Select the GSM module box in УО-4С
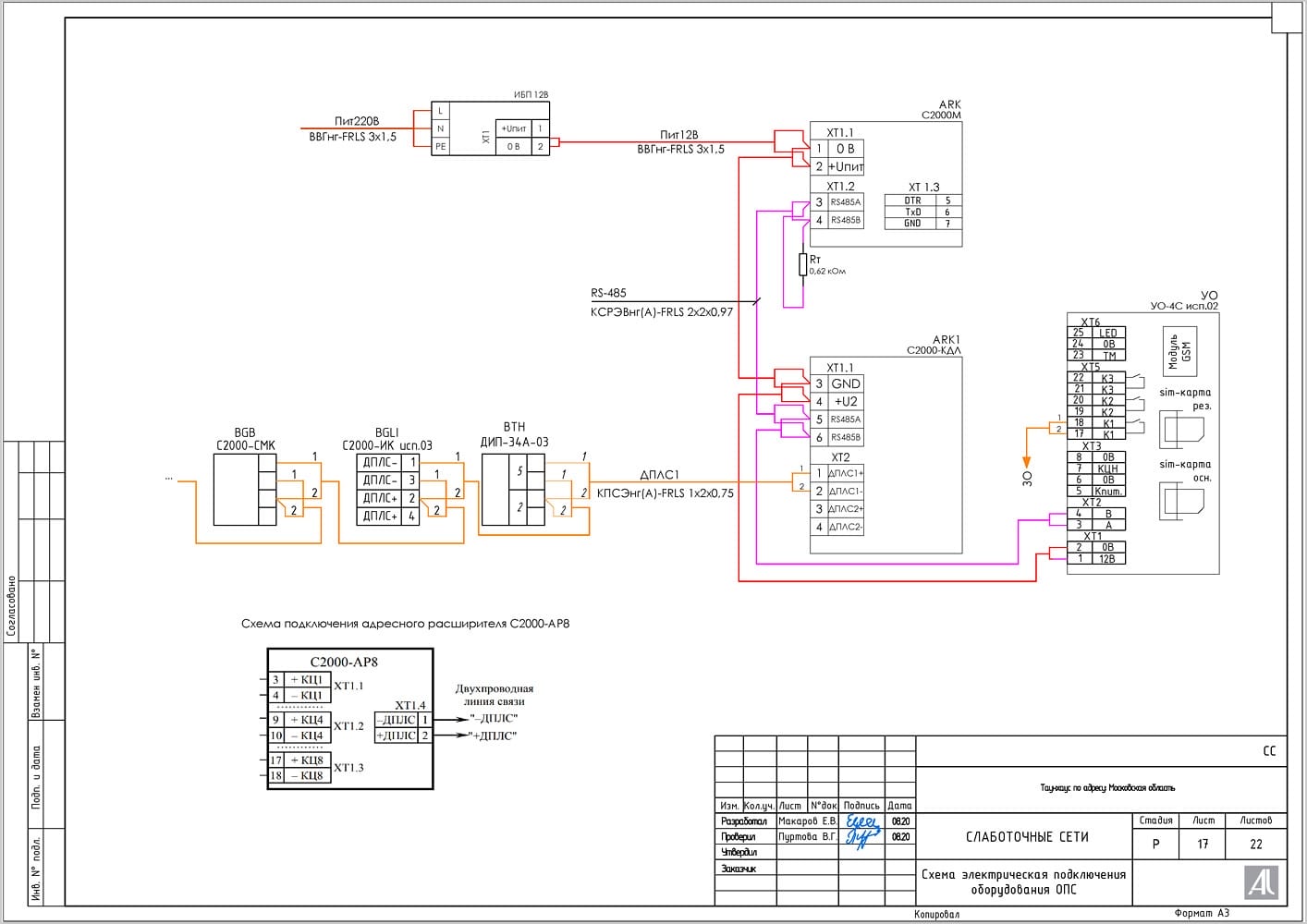This screenshot has height=924, width=1307. (1179, 351)
